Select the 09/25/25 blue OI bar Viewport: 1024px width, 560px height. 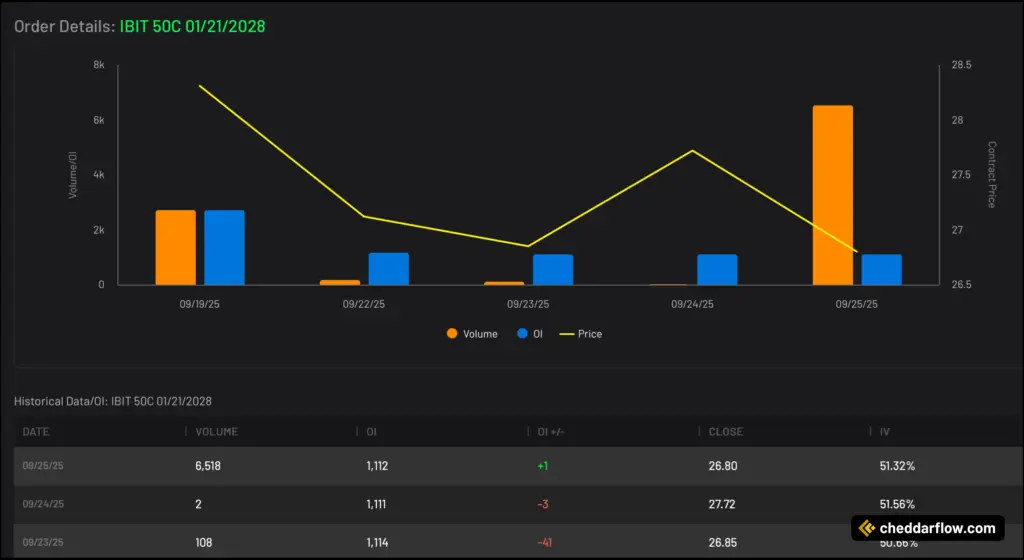882,270
